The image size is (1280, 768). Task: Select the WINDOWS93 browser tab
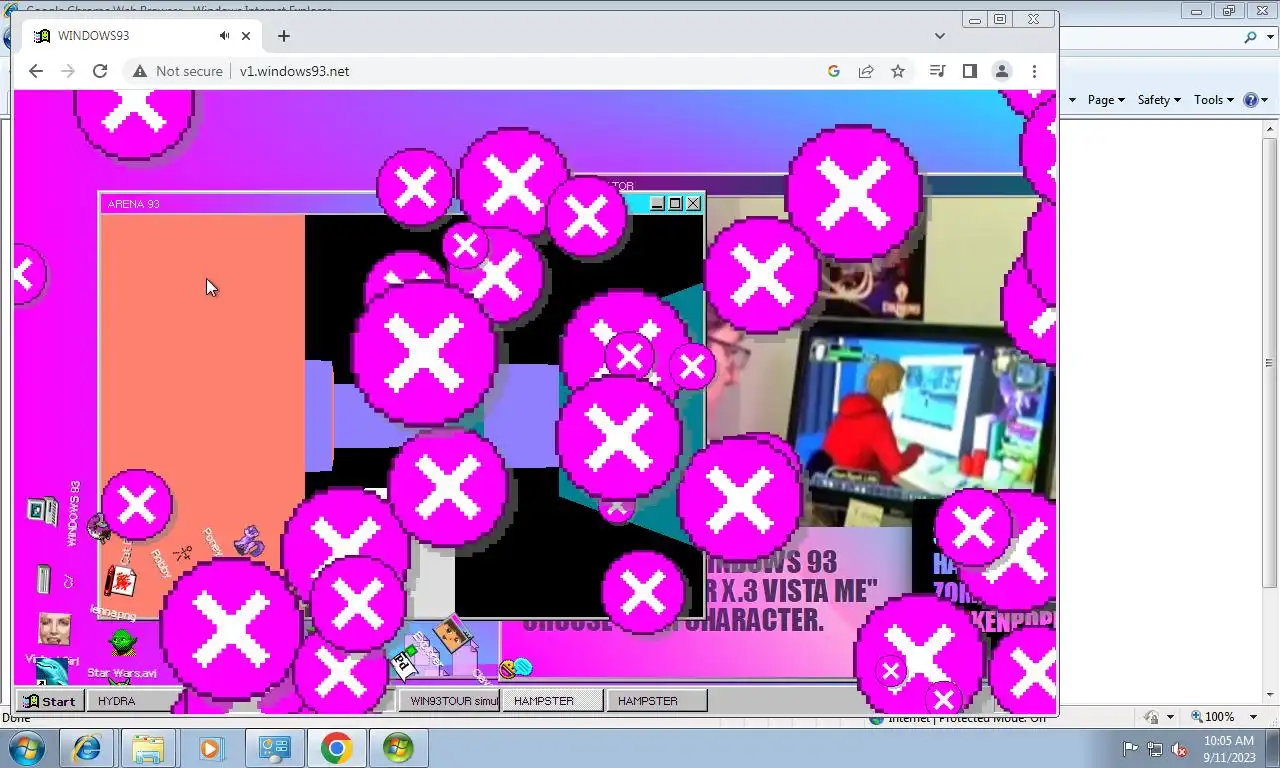click(x=142, y=36)
